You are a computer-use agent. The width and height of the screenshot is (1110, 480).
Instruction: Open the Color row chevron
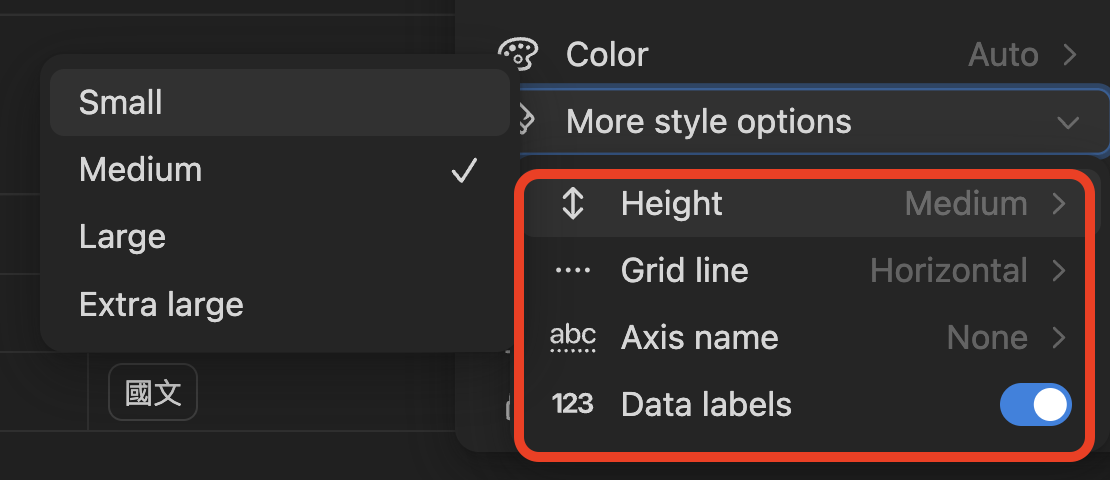coord(1069,54)
